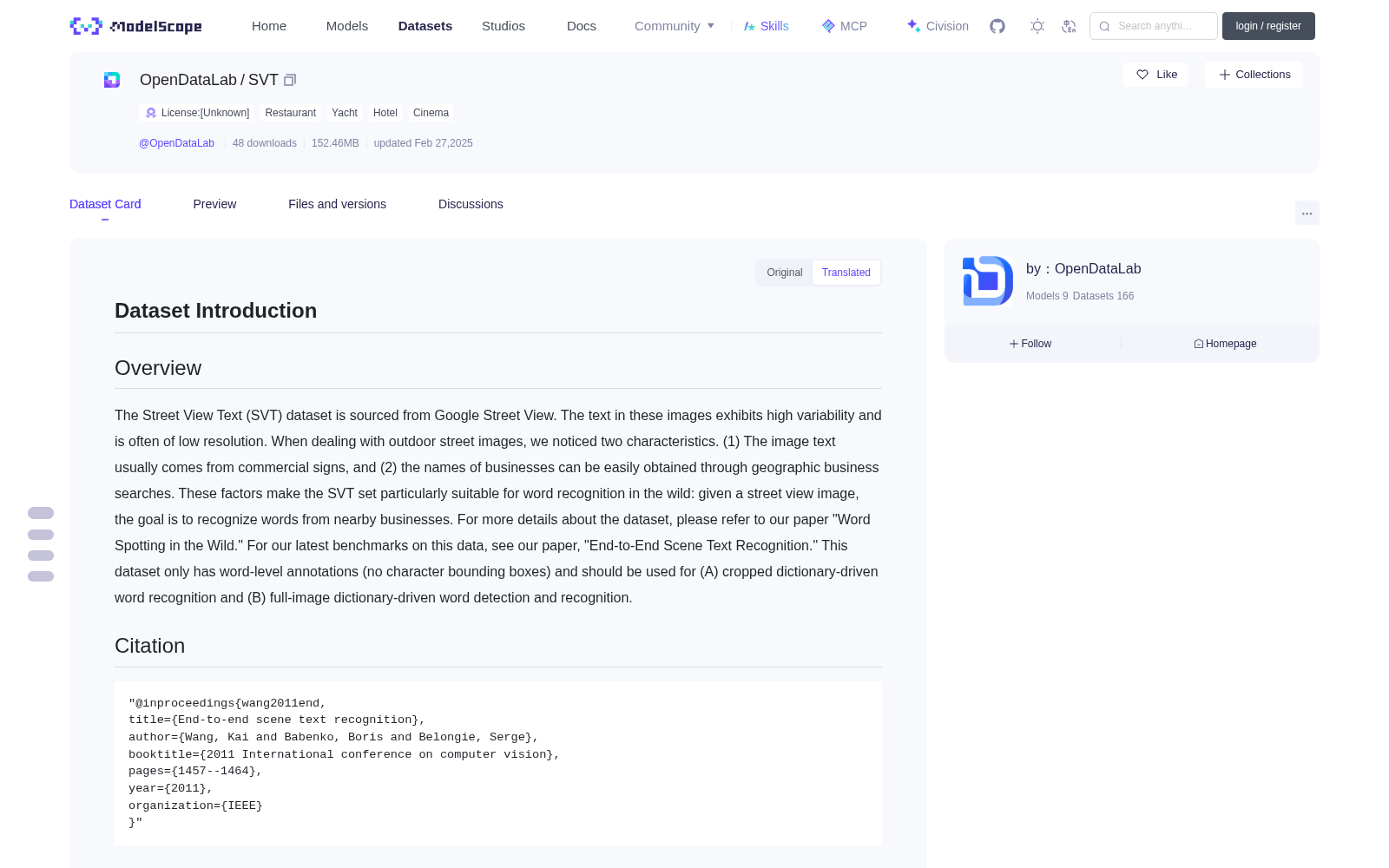Copy the dataset name OpenDataLab/SVT
1389x868 pixels.
pos(290,80)
